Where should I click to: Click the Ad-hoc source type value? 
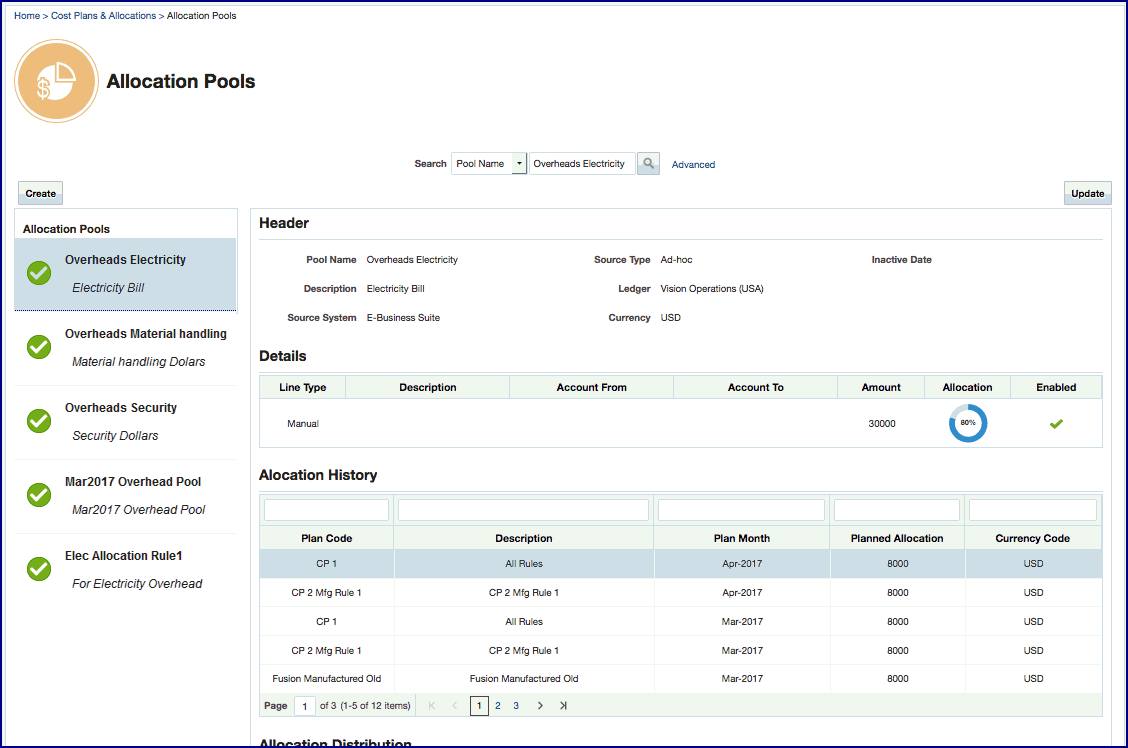point(677,260)
